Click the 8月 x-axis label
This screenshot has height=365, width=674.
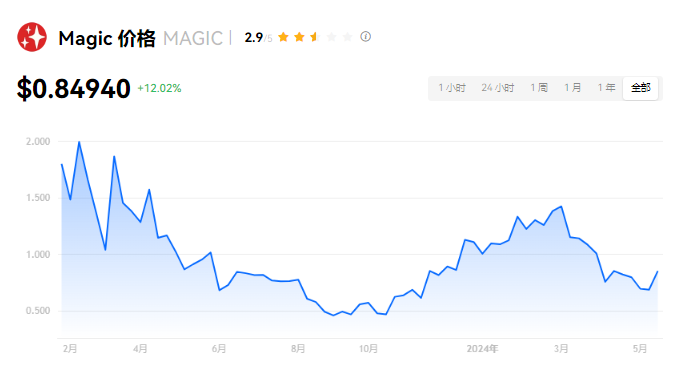tap(298, 348)
